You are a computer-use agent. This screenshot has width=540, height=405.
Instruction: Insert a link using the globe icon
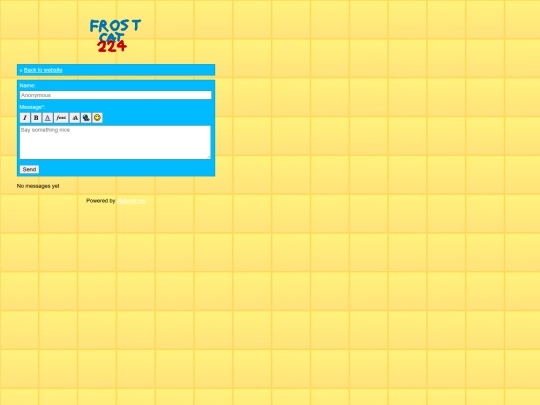point(86,118)
